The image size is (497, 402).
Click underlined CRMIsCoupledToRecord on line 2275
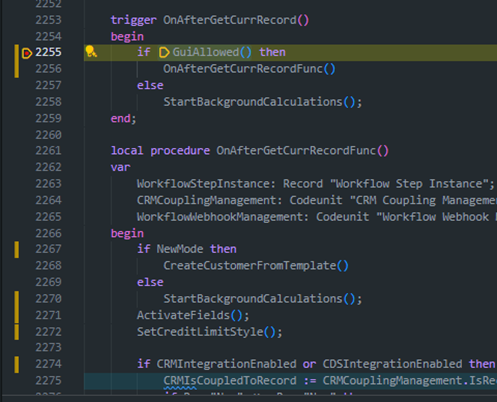(230, 381)
